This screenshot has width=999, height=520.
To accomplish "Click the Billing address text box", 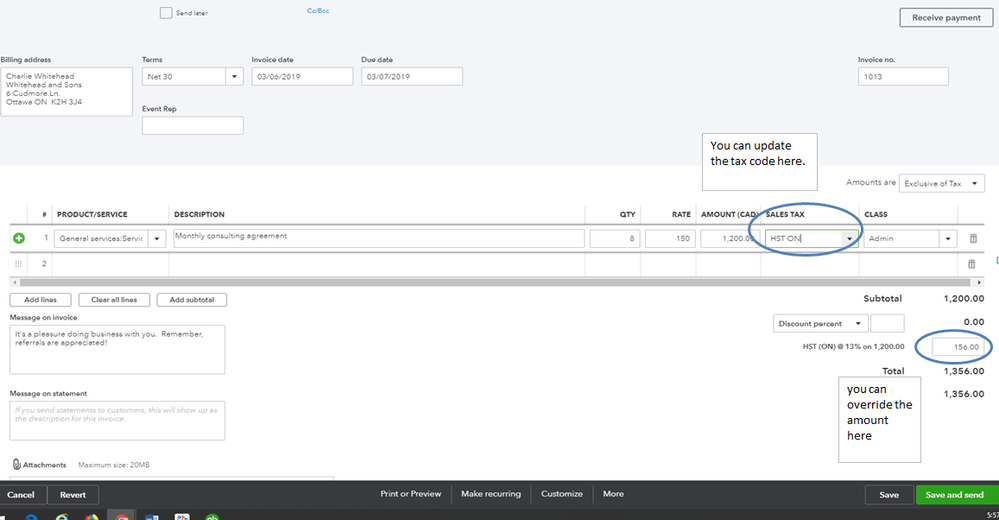I will [66, 92].
